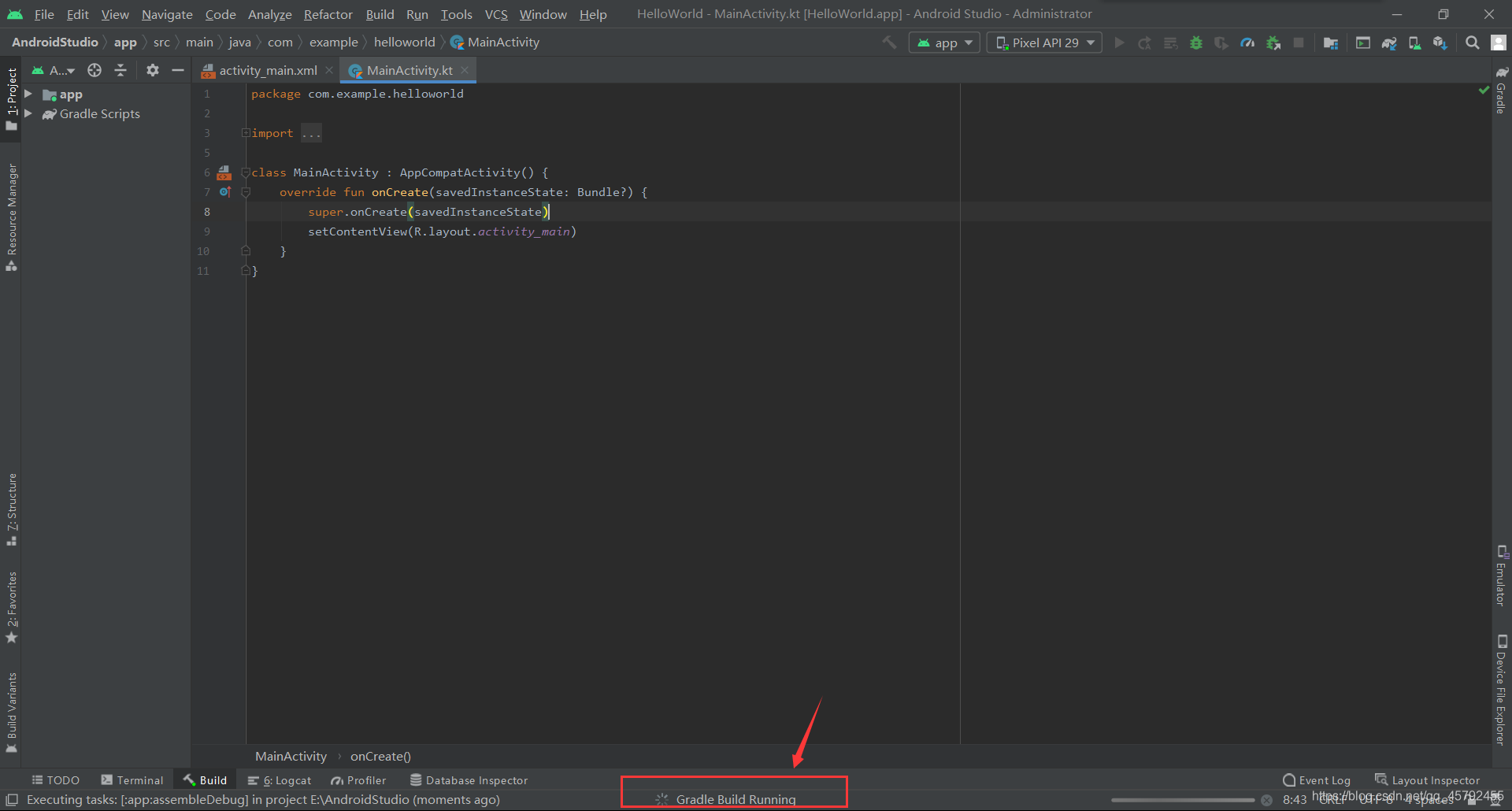Open Project Structure from the toolbar
Viewport: 1512px width, 811px height.
point(1331,43)
